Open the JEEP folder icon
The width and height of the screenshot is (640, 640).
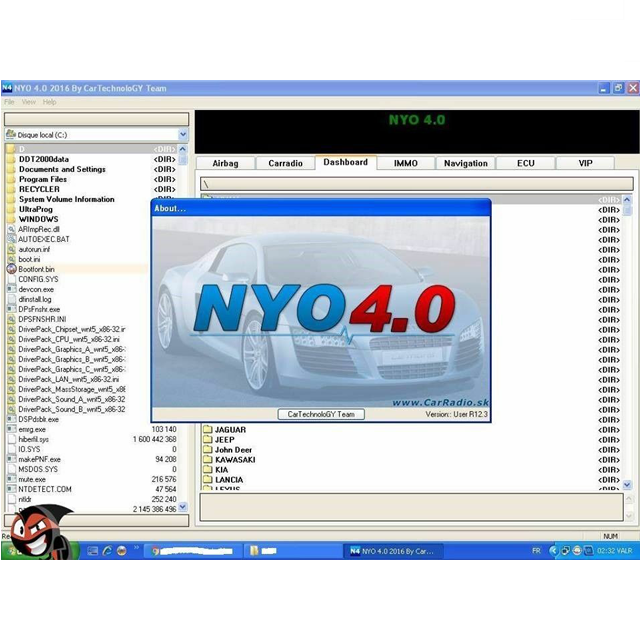click(208, 440)
